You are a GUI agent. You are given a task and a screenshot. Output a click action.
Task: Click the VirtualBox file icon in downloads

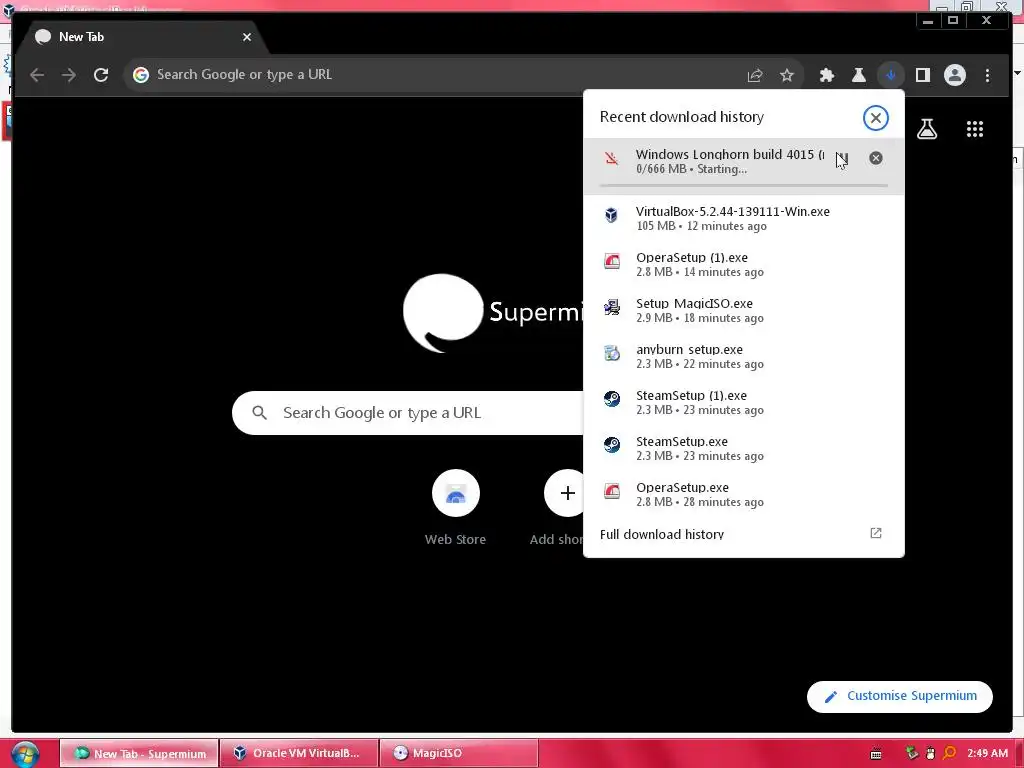coord(611,215)
